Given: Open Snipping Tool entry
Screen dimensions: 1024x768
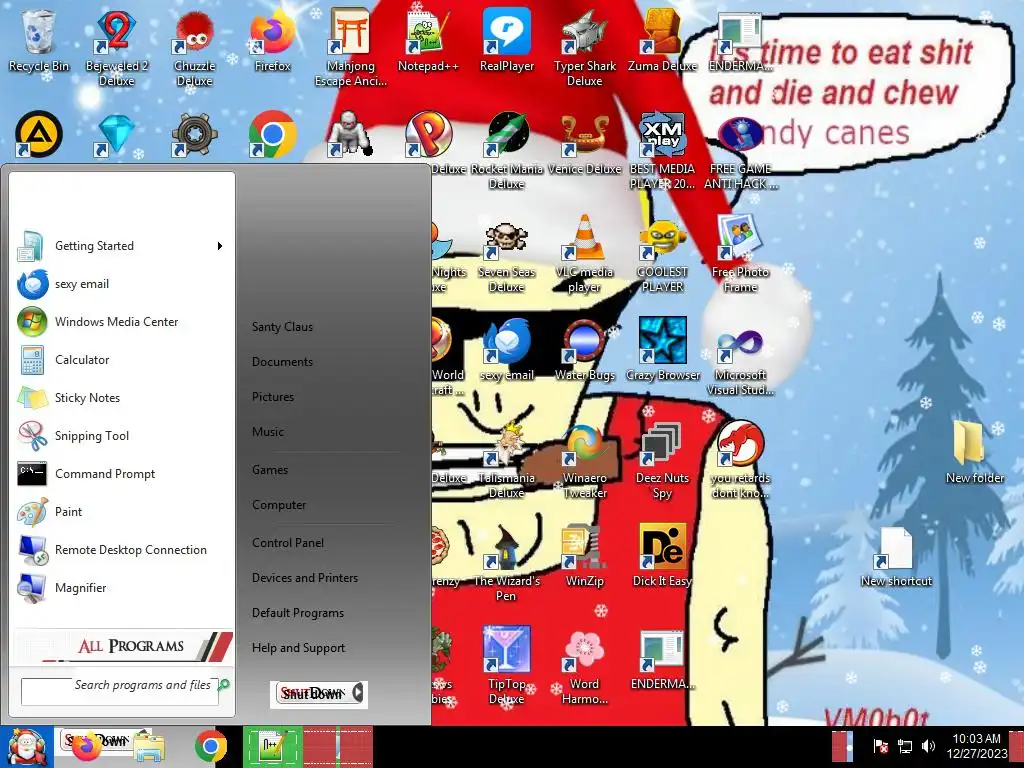Looking at the screenshot, I should (x=121, y=436).
